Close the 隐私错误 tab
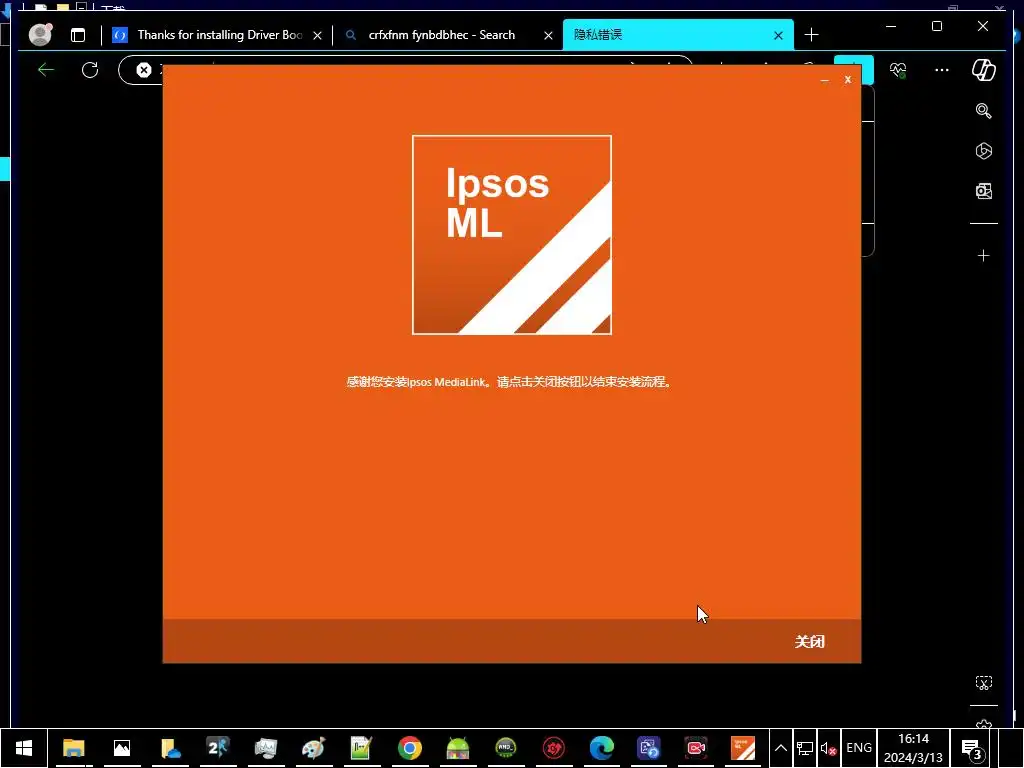 tap(778, 36)
